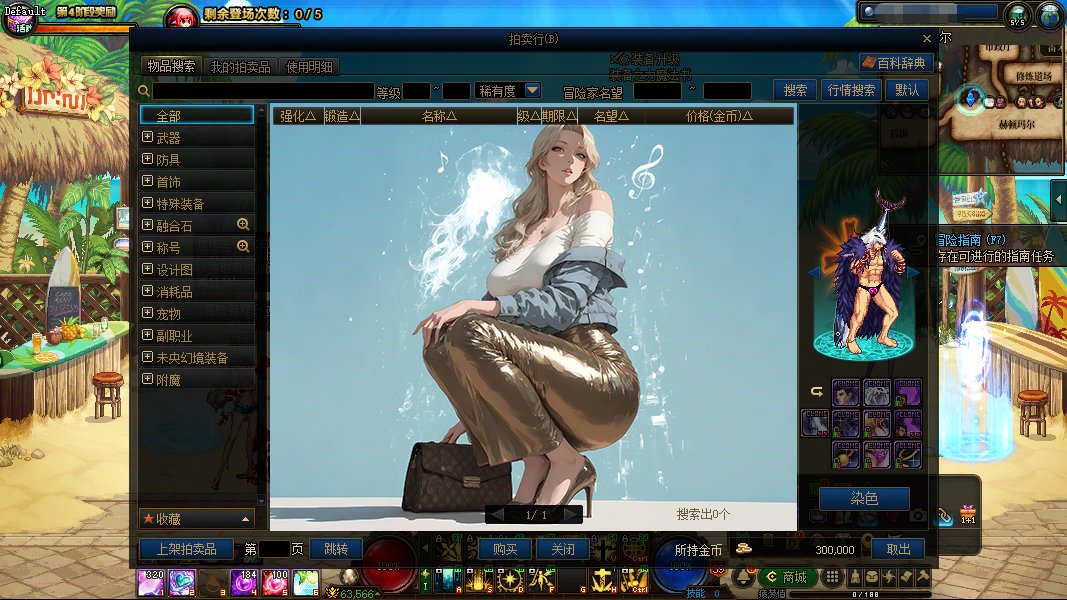Expand the 设计图 category
Viewport: 1067px width, 600px height.
[x=147, y=269]
